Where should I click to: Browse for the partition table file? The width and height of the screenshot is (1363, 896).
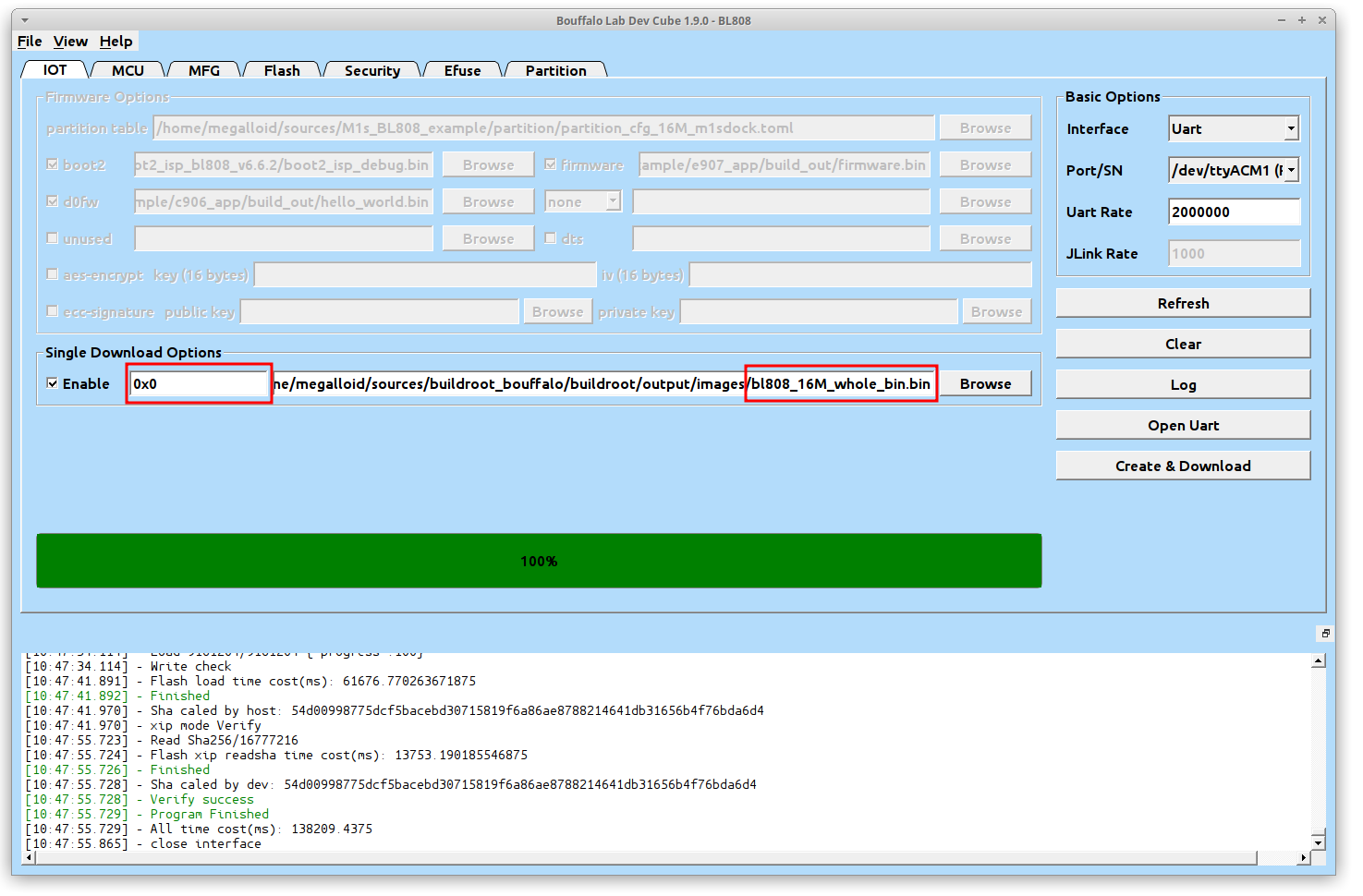coord(985,127)
